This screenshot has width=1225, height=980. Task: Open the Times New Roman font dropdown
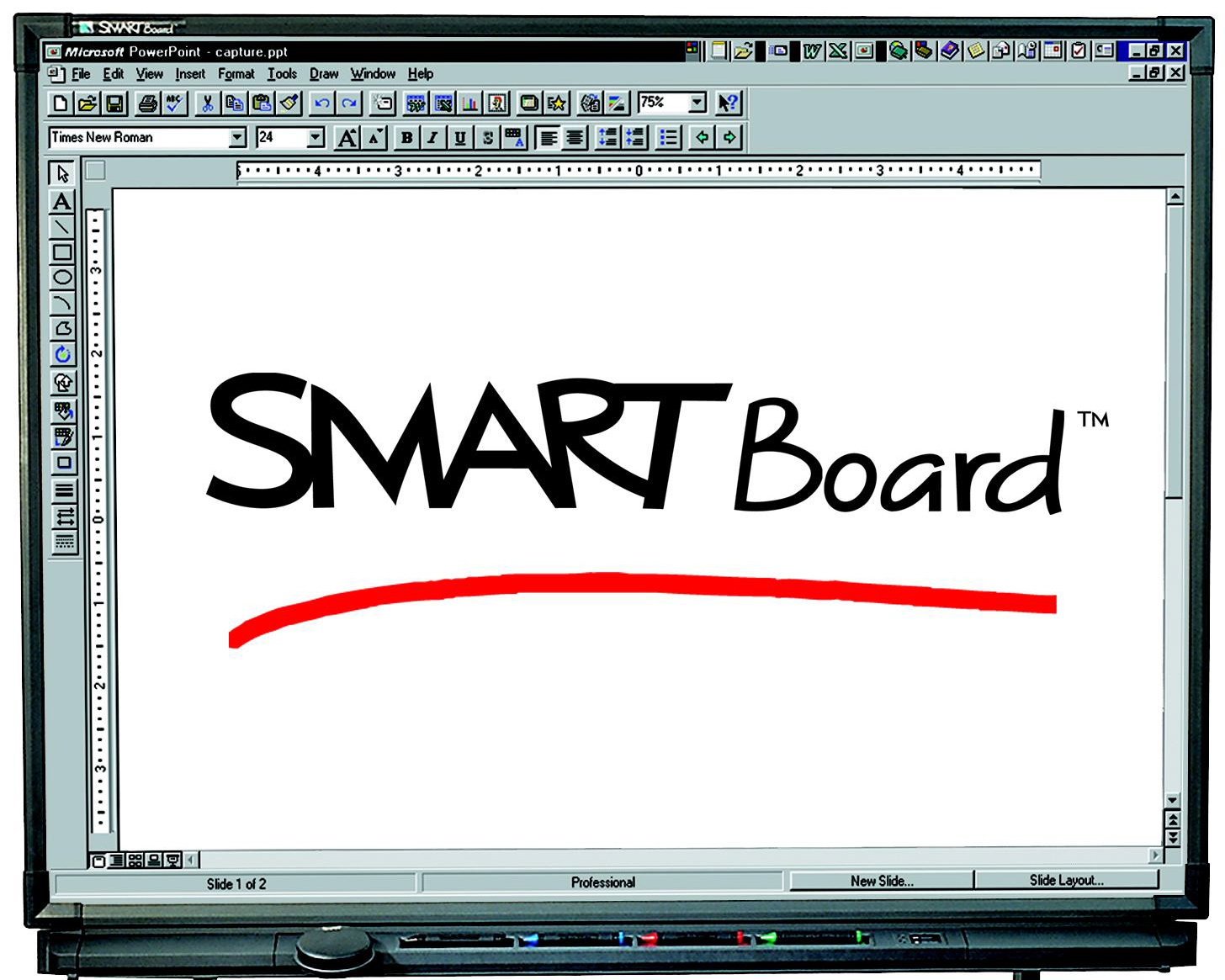(x=237, y=137)
